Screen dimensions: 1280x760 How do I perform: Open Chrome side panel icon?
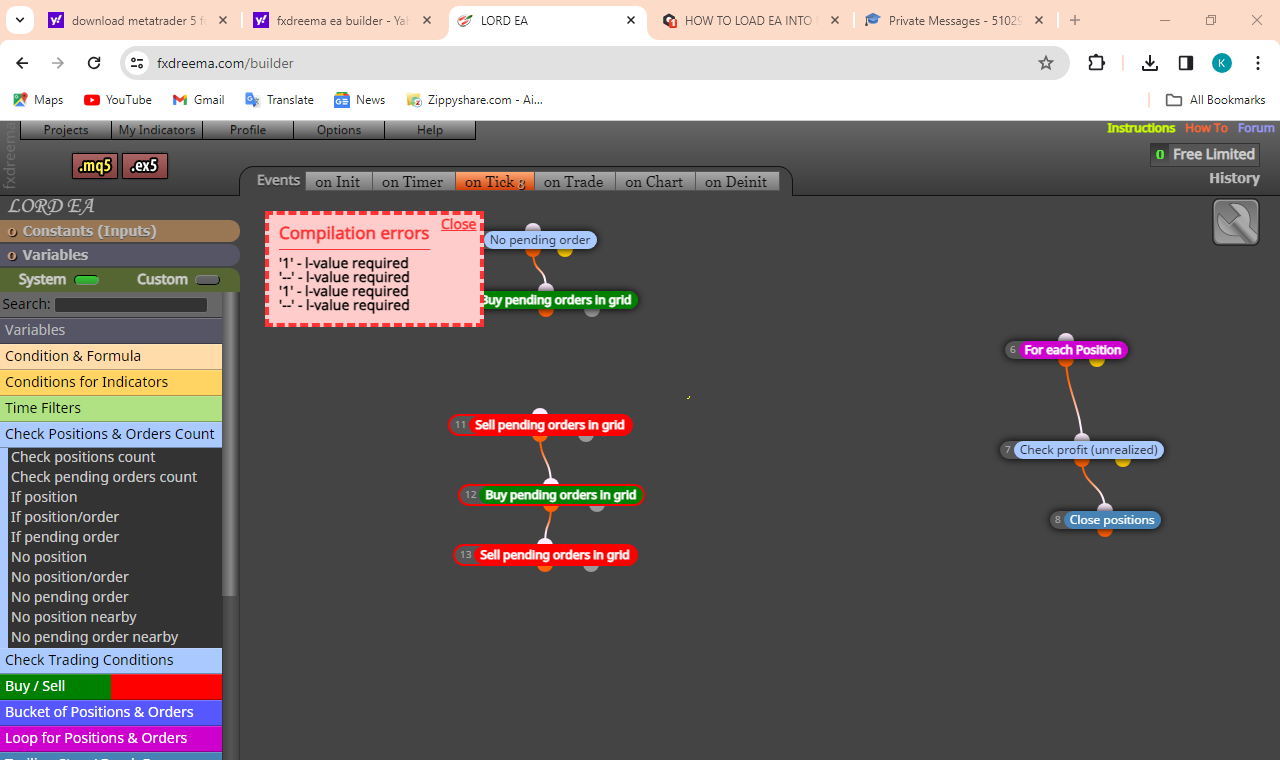pos(1186,63)
